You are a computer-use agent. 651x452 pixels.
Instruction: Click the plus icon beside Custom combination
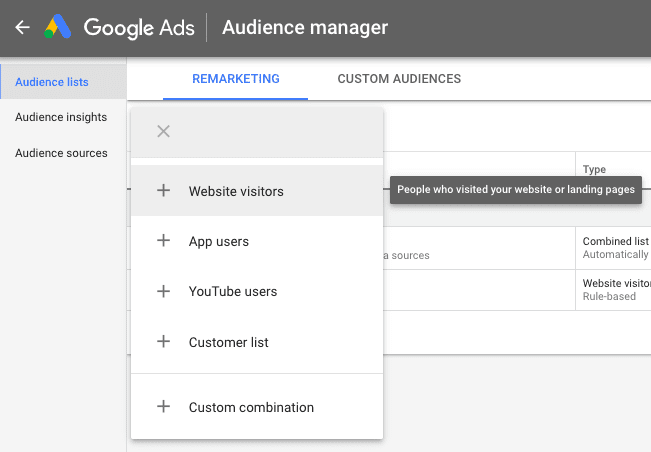(164, 407)
